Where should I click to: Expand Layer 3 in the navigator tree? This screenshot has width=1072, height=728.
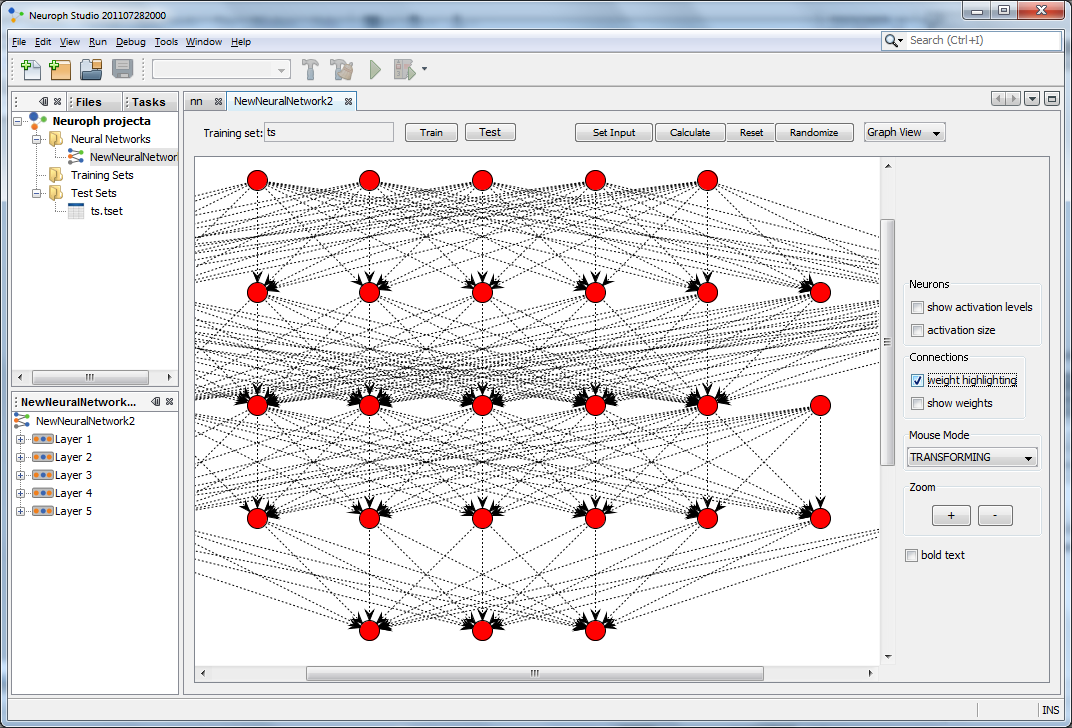(x=21, y=475)
